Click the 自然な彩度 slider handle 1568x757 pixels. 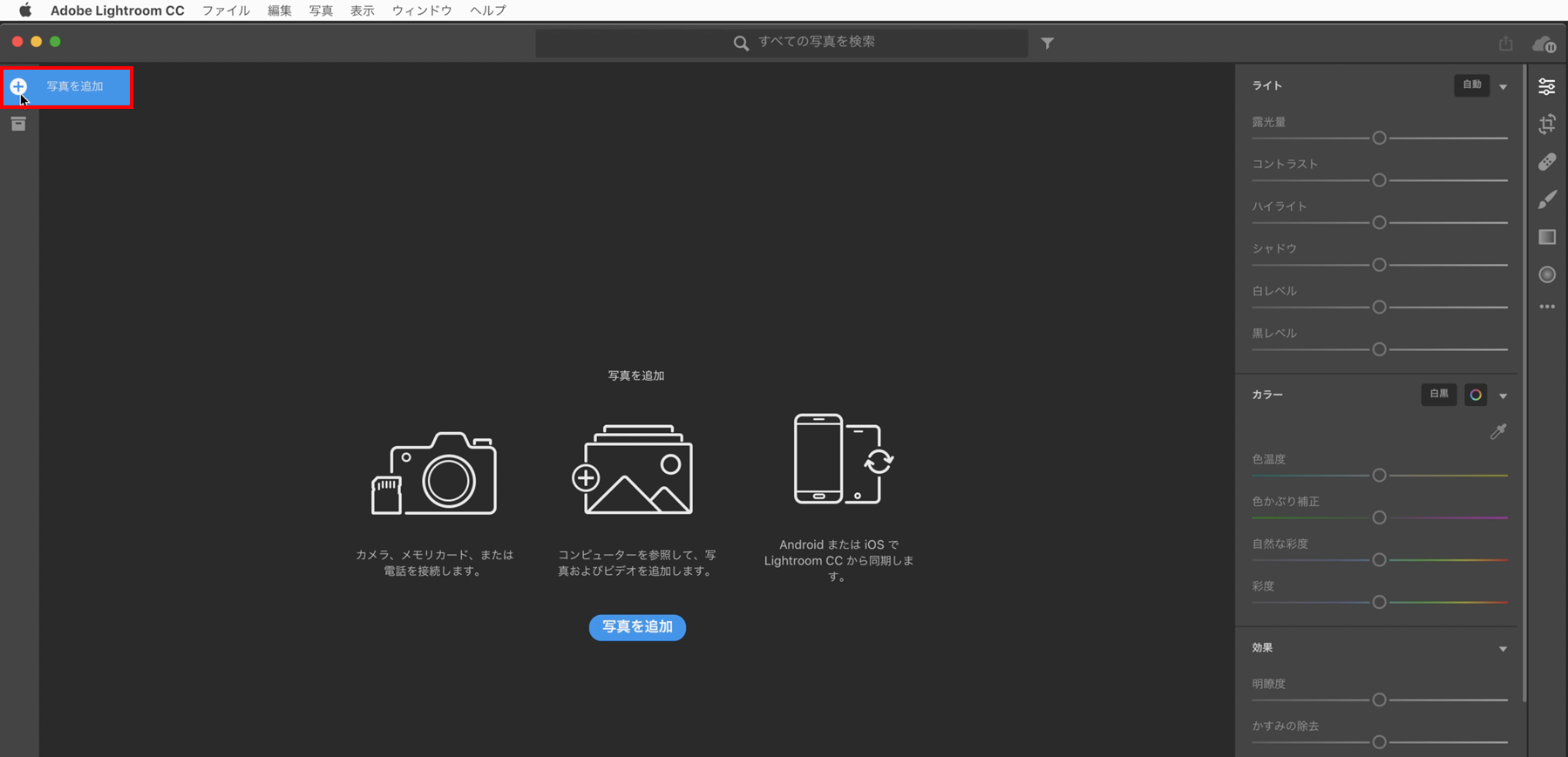tap(1379, 560)
